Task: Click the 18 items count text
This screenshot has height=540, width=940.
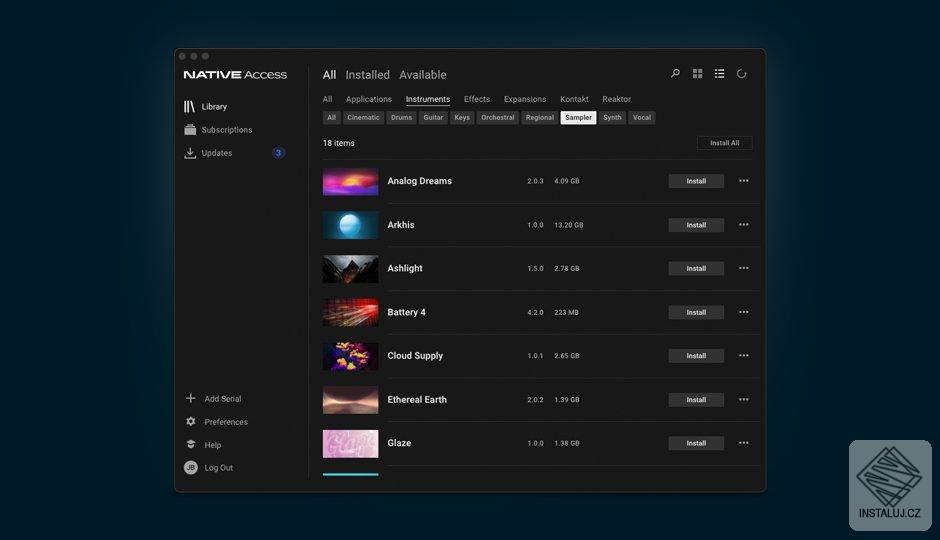Action: (x=339, y=143)
